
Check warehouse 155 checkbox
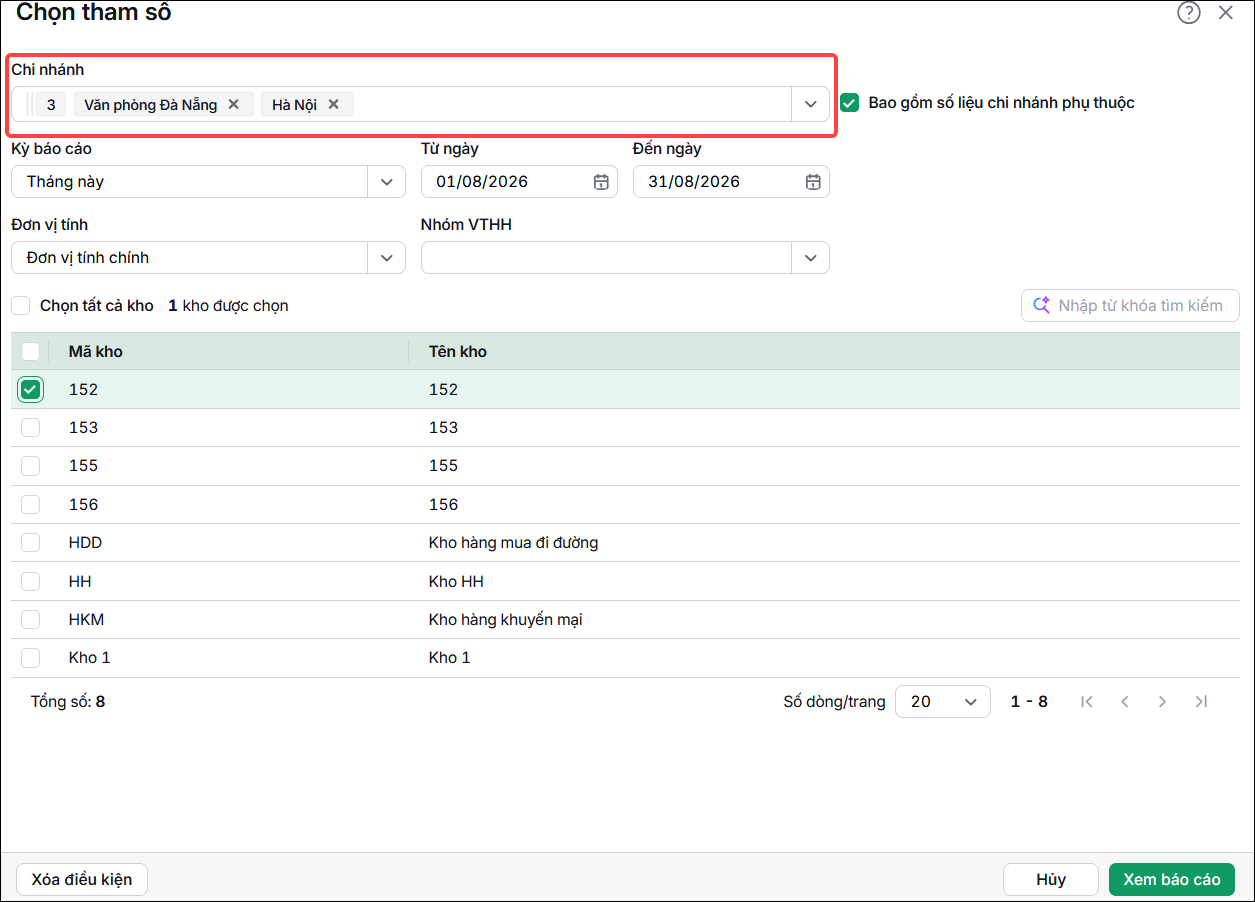31,465
